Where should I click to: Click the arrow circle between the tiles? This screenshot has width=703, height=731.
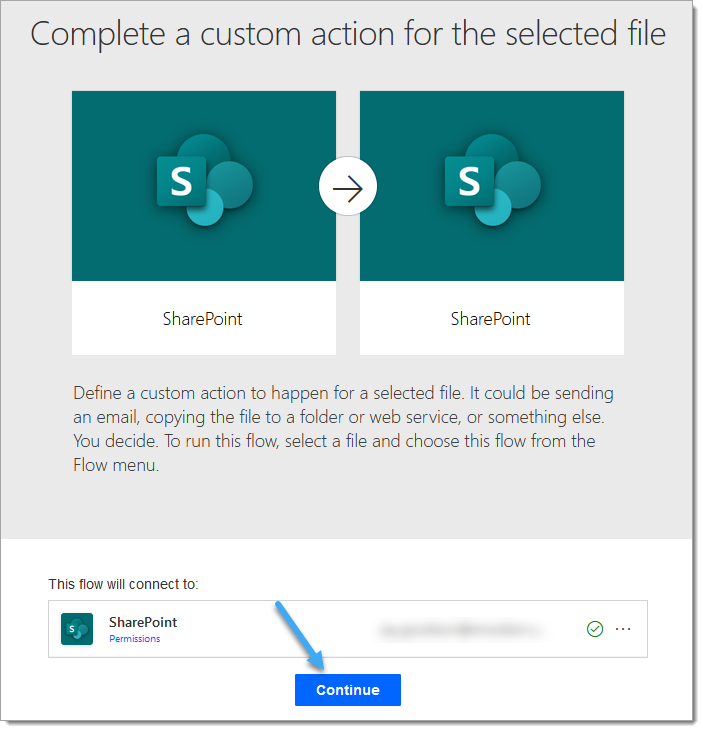click(x=350, y=187)
